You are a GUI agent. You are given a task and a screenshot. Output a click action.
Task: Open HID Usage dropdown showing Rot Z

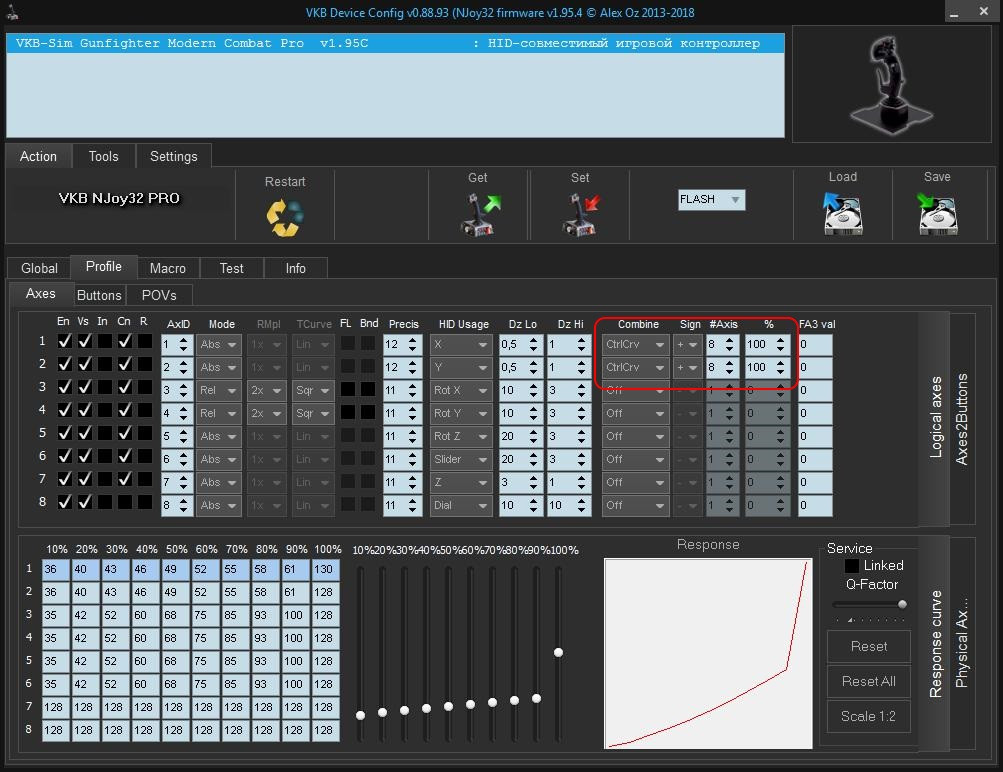461,436
